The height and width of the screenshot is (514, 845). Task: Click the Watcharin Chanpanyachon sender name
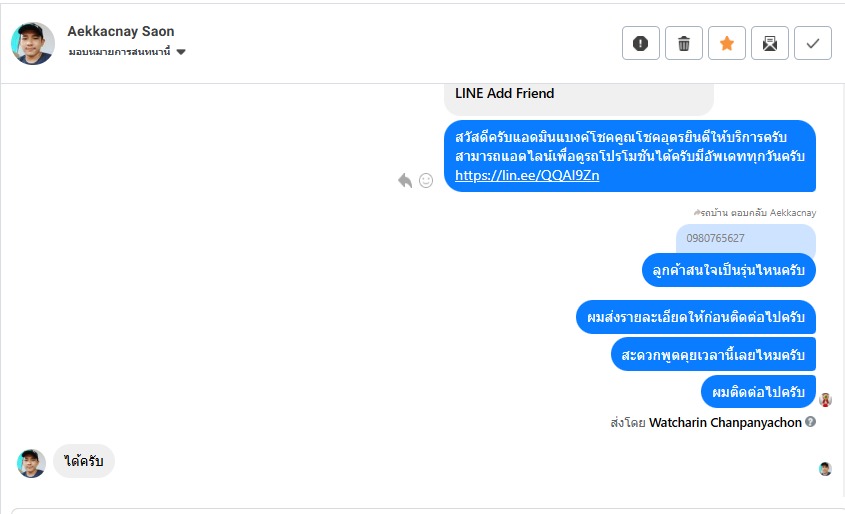pos(725,422)
